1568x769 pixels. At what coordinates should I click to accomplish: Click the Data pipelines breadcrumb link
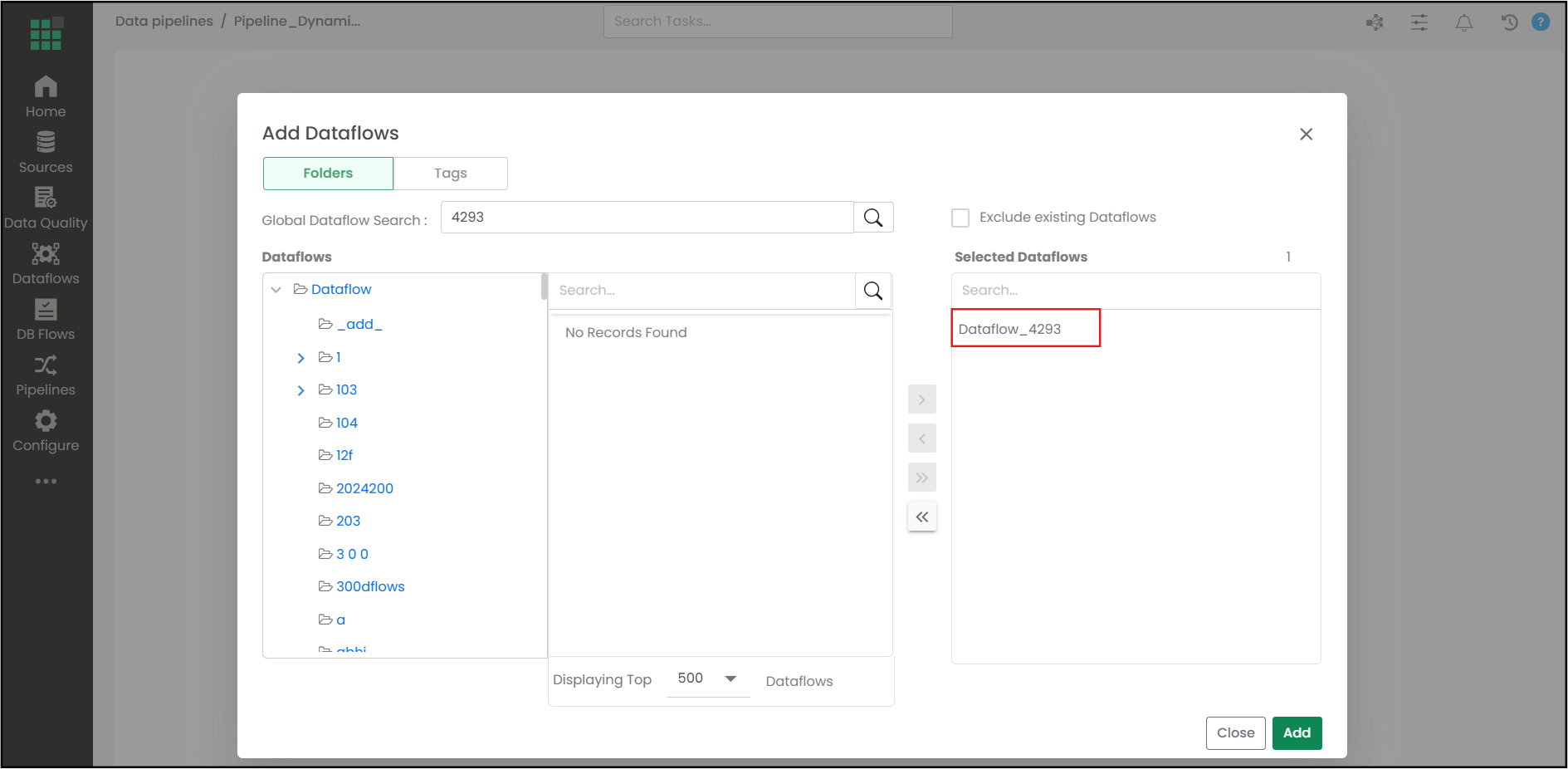[164, 21]
